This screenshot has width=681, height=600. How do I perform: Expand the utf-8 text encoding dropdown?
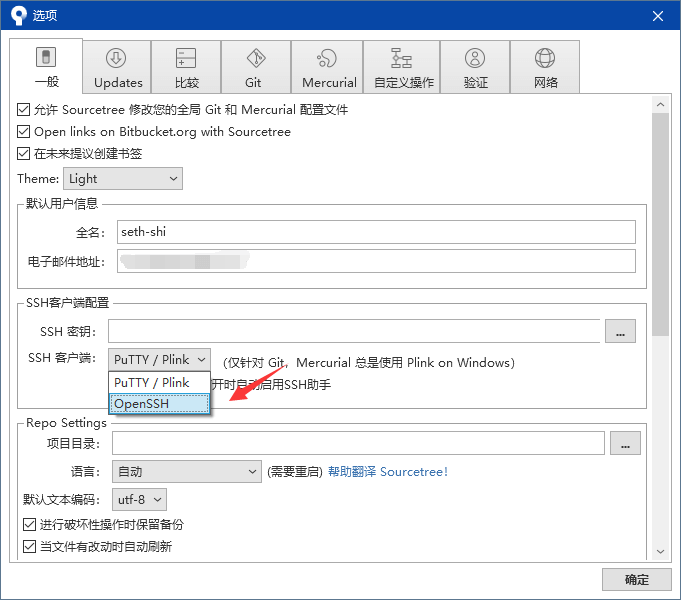click(139, 500)
